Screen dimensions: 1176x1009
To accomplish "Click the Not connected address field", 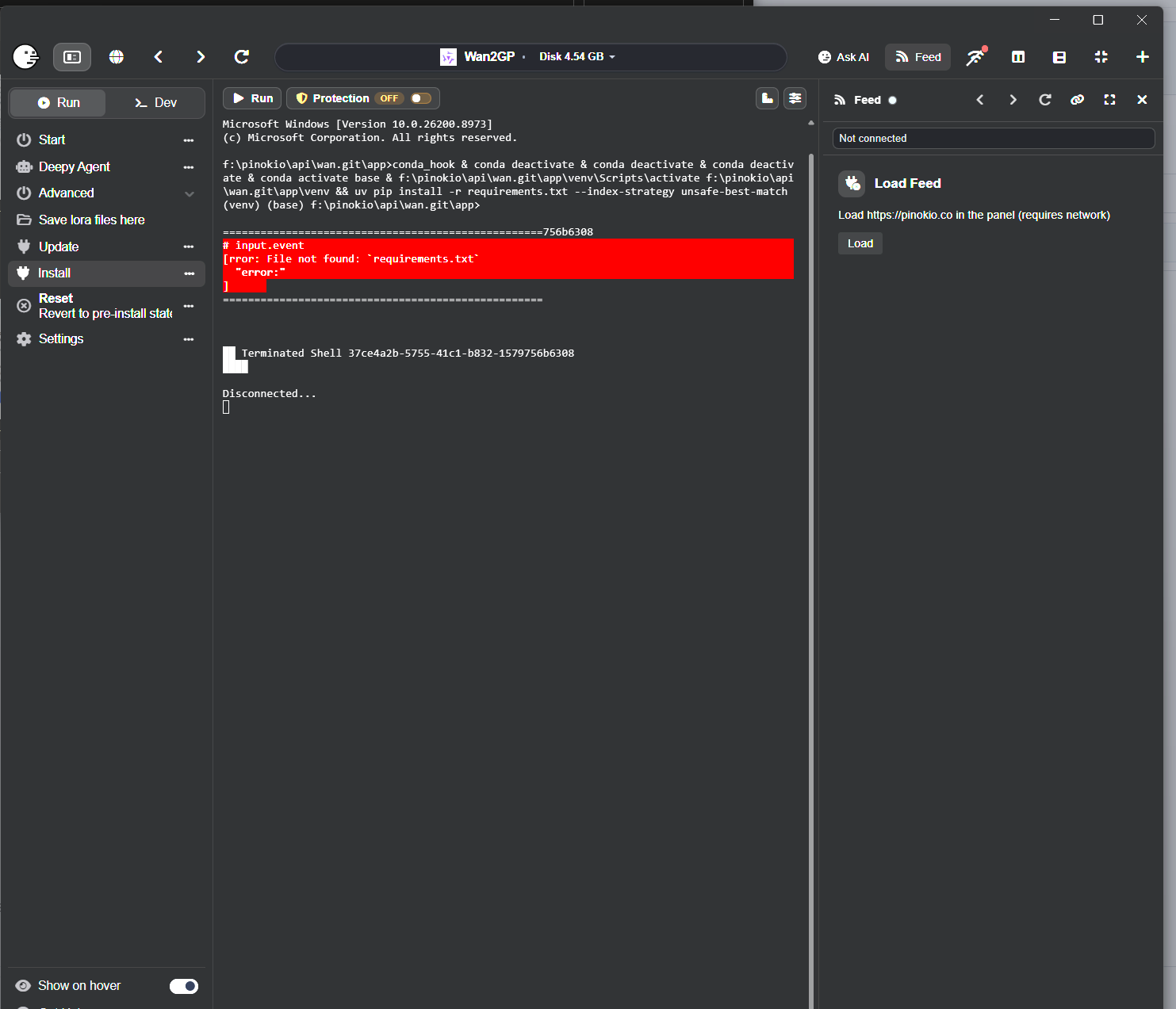I will coord(994,138).
